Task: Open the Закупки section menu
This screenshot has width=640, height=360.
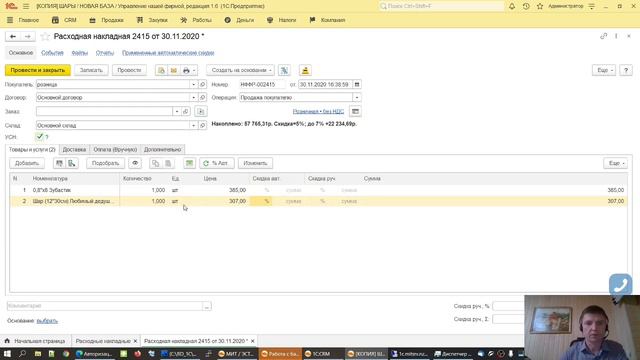Action: (152, 20)
